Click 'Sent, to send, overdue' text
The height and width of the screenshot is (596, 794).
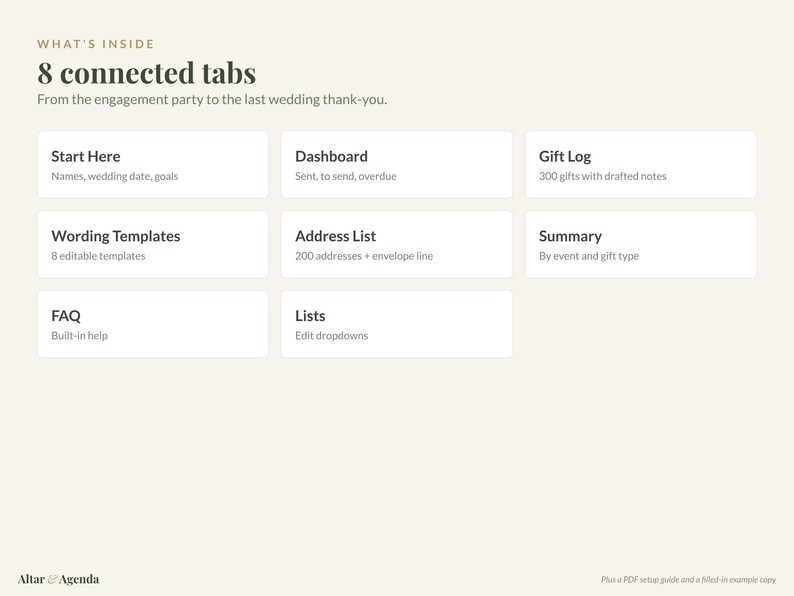(346, 176)
